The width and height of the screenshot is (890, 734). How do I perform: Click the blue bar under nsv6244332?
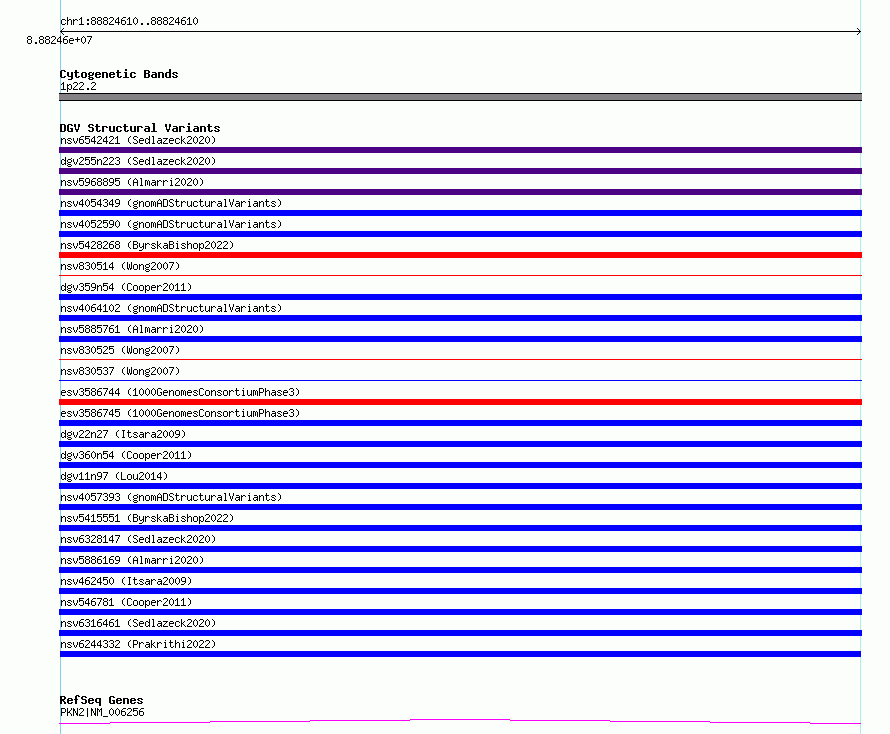[460, 654]
